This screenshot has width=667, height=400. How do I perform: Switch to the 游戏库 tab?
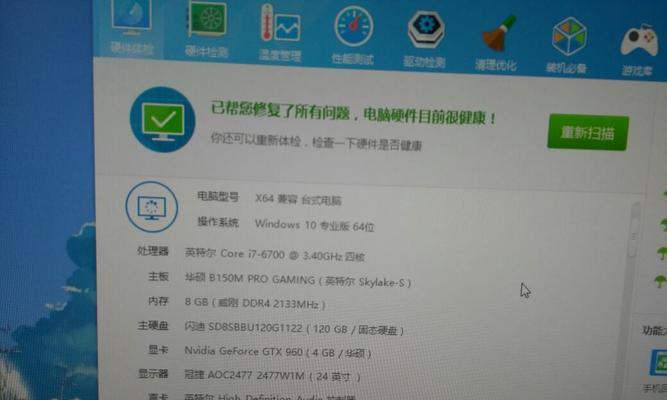(x=638, y=49)
